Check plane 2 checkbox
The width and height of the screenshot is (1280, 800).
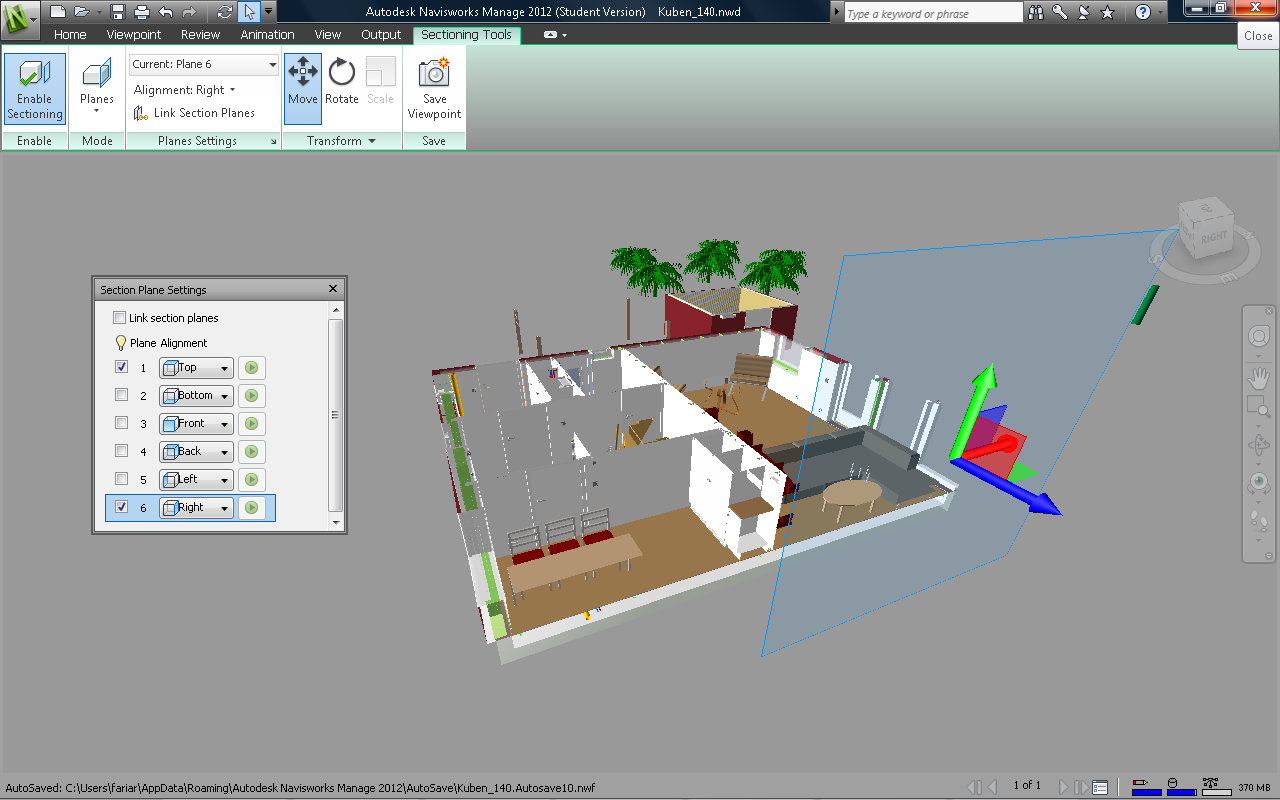pos(121,395)
